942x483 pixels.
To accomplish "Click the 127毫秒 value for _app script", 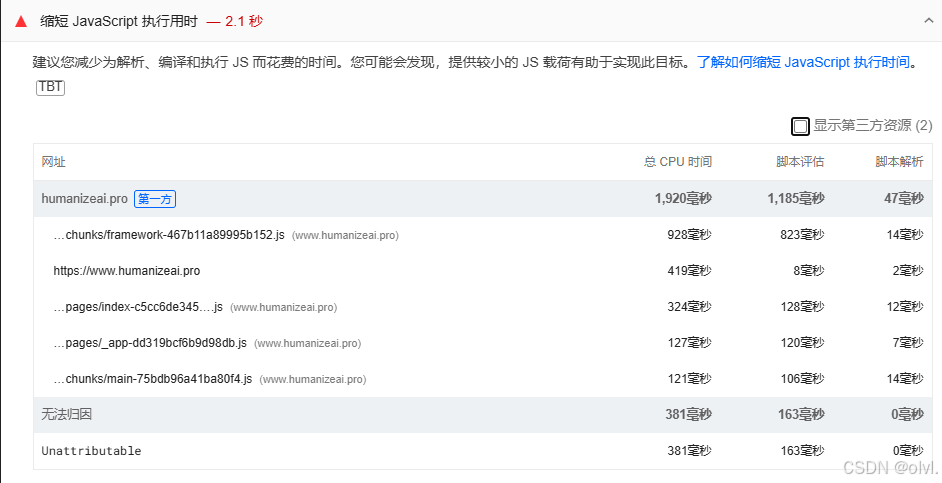I will pos(689,343).
